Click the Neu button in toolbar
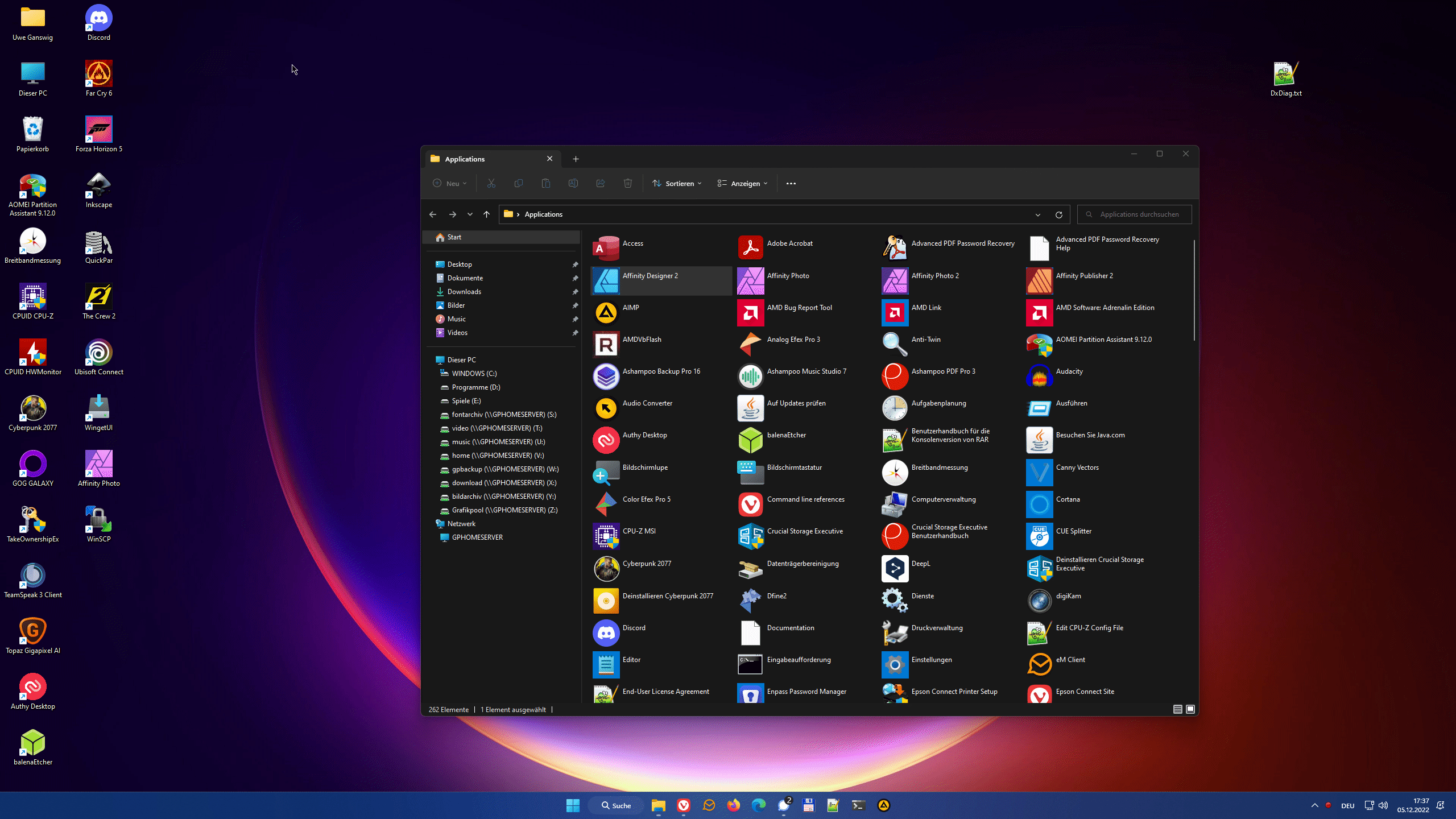This screenshot has width=1456, height=819. click(x=450, y=183)
